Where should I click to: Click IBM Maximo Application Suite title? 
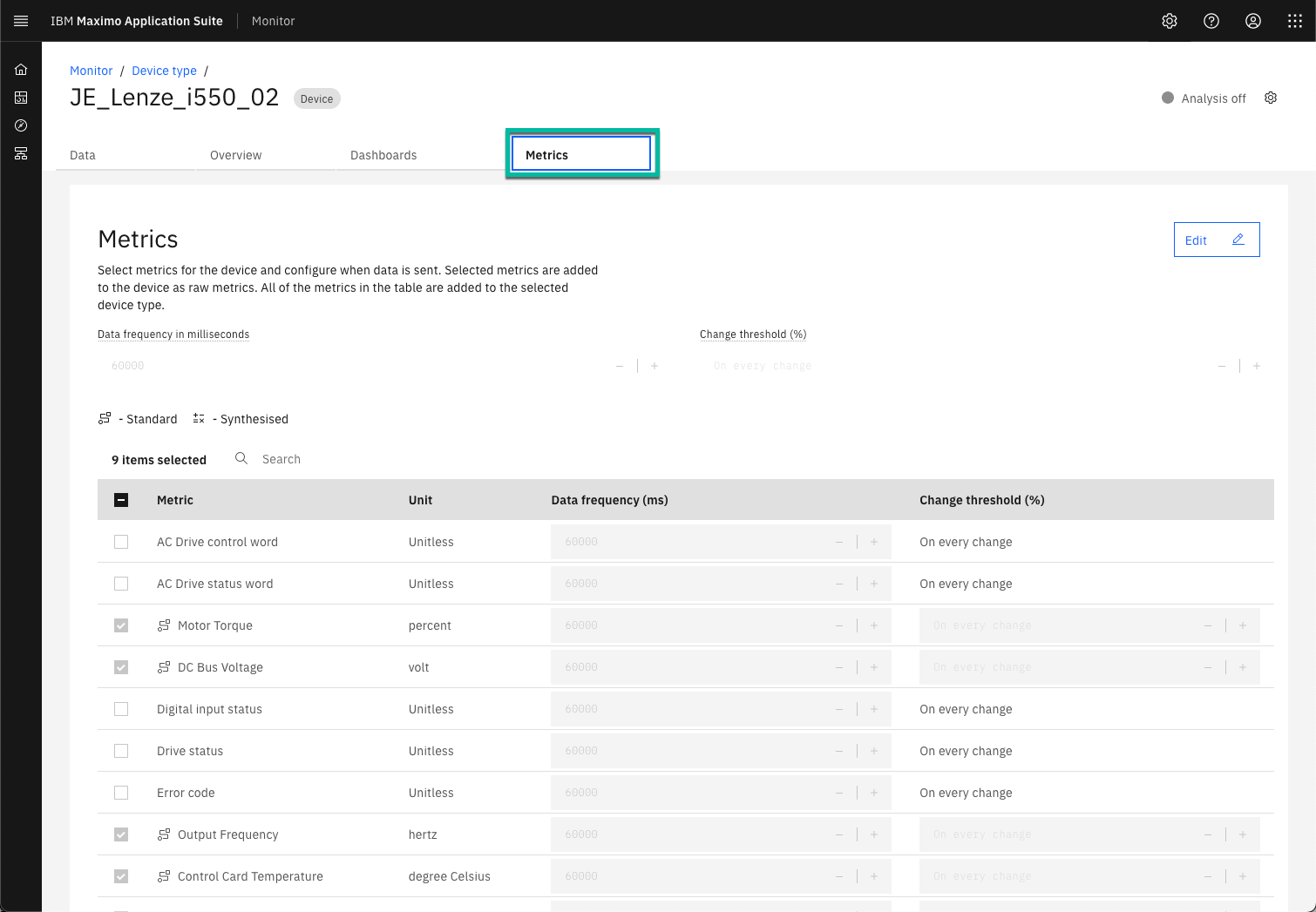137,21
